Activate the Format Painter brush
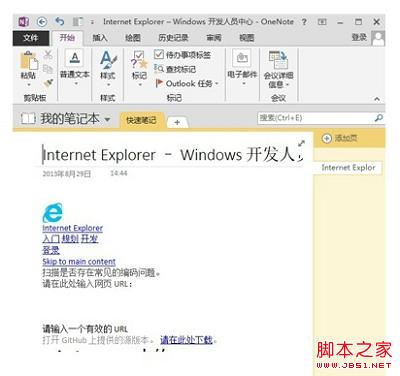 pyautogui.click(x=48, y=83)
